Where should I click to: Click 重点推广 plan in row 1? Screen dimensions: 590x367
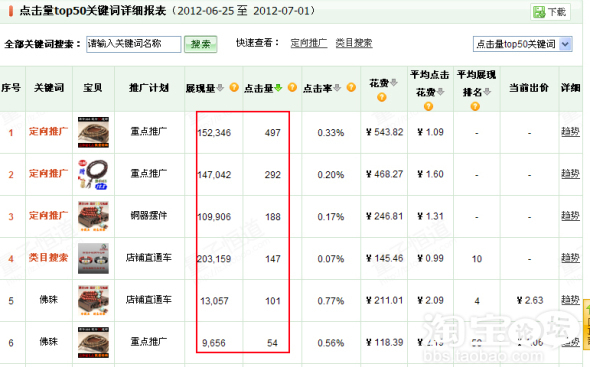tap(149, 131)
